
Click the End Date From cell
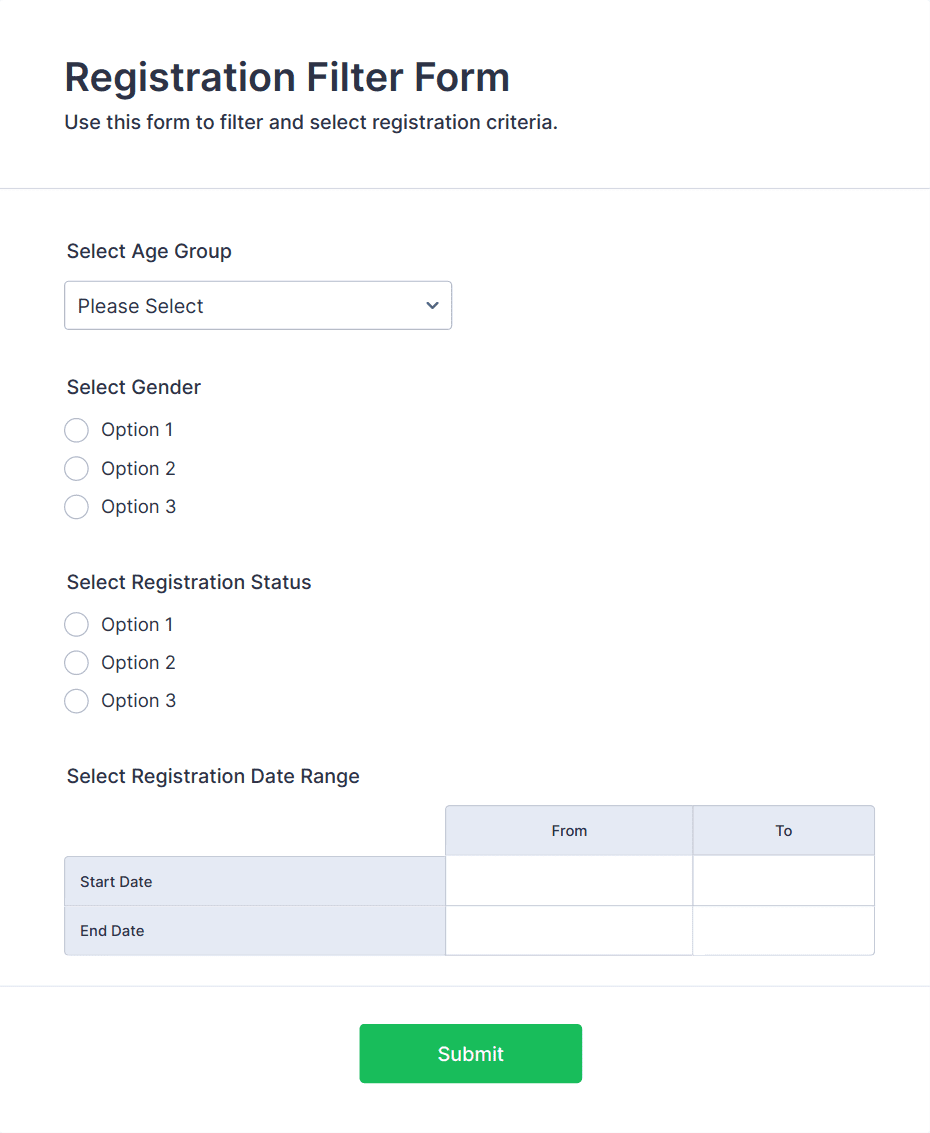tap(569, 931)
